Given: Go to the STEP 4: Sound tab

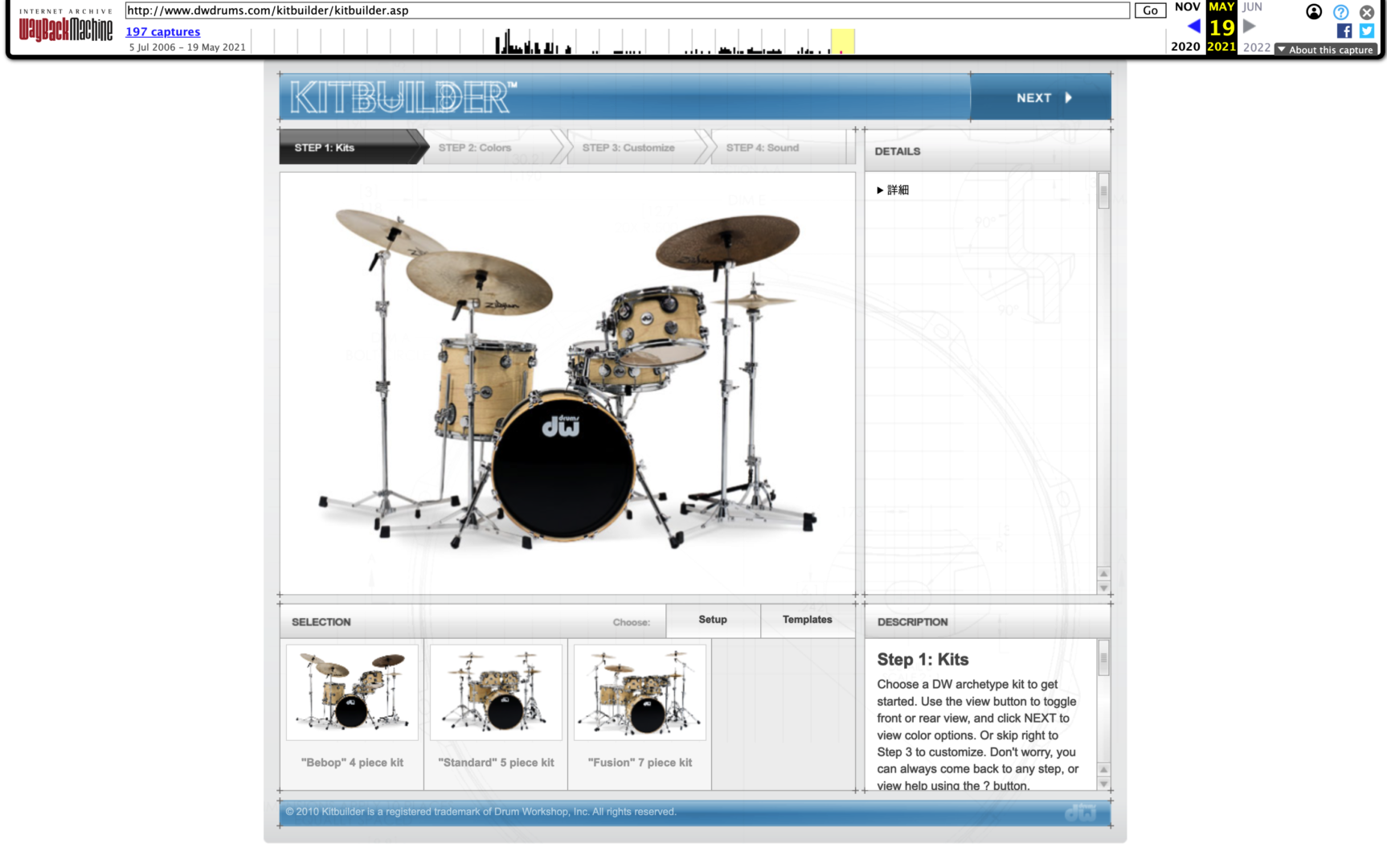Looking at the screenshot, I should click(x=778, y=147).
